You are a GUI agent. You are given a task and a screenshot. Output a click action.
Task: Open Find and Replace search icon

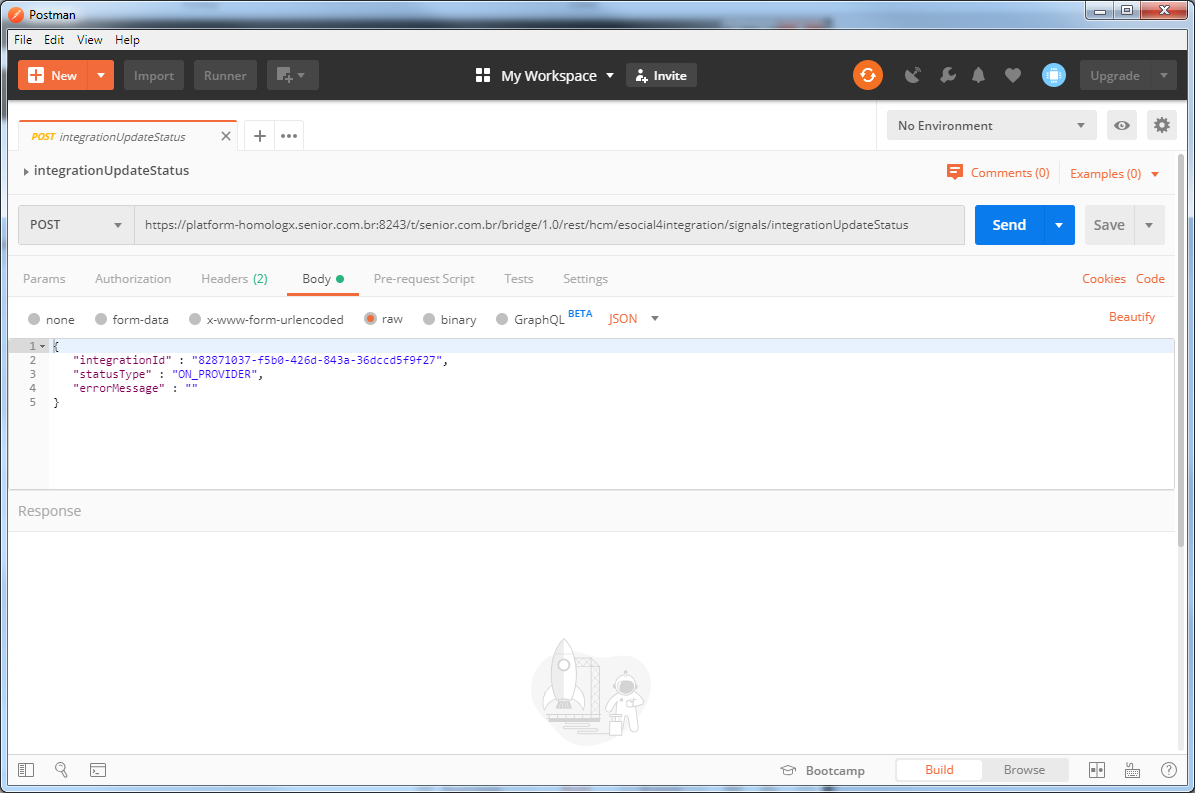[x=62, y=770]
